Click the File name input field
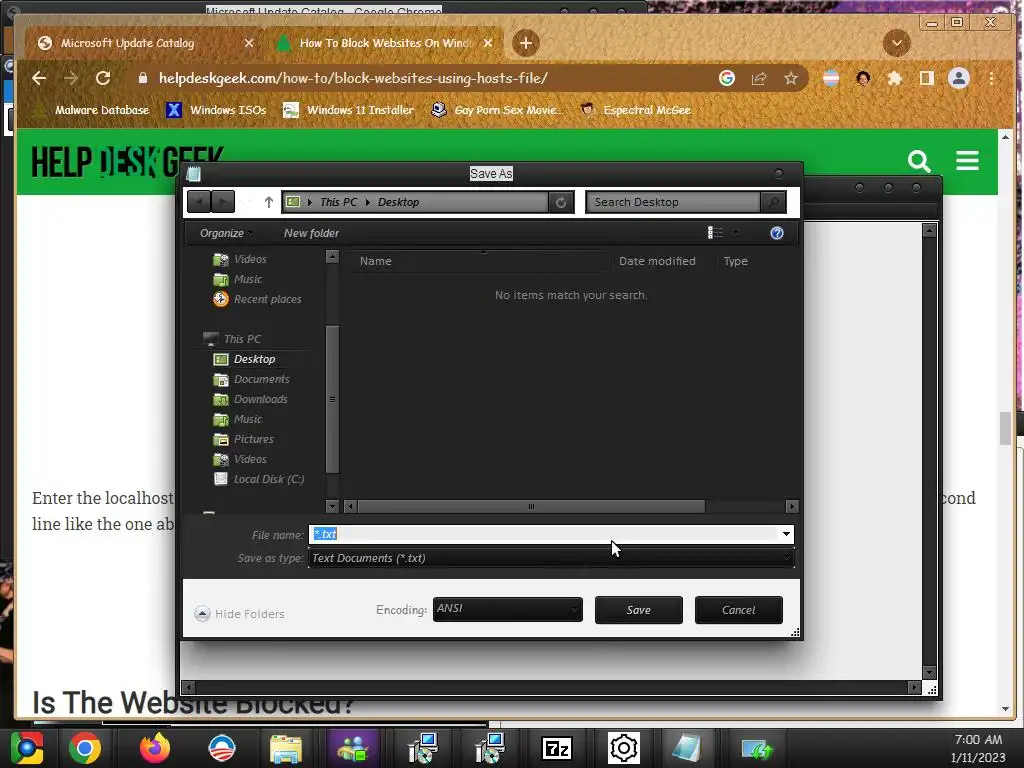 544,534
